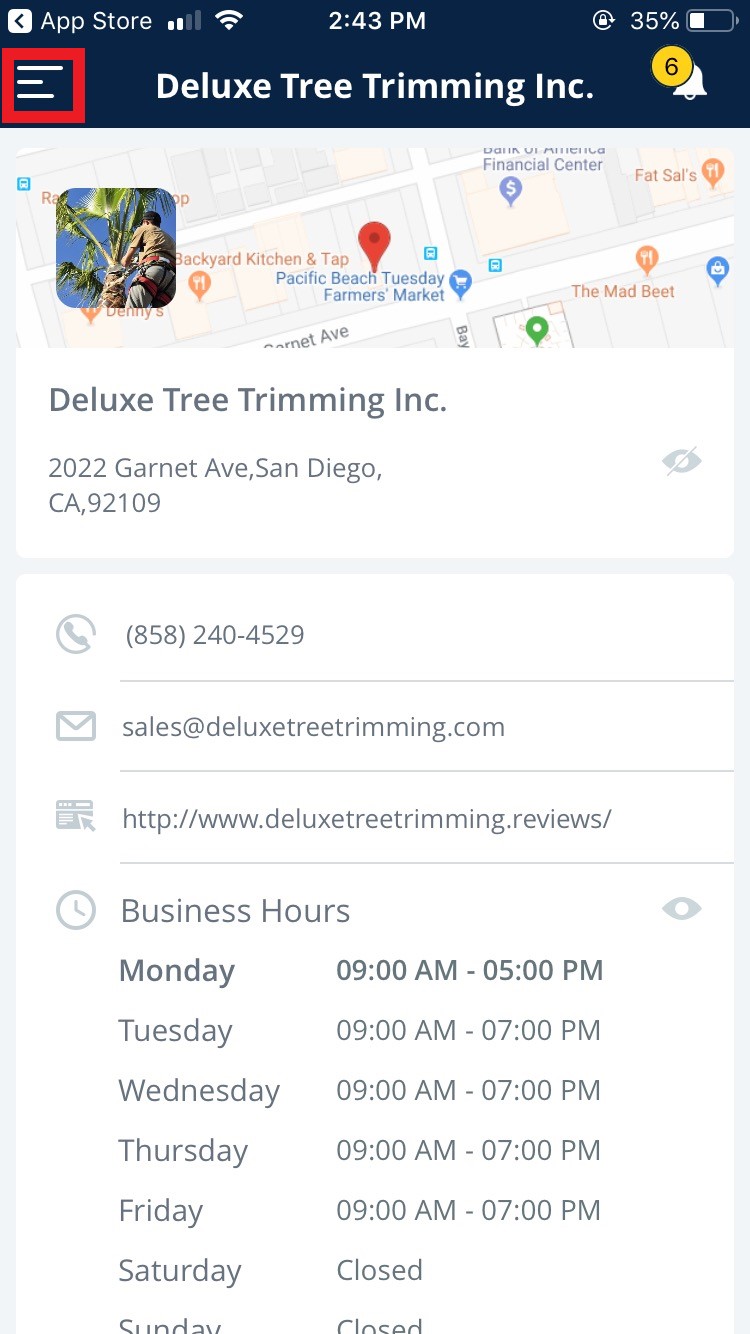Open deluxetreetrimming.reviews website link
Image resolution: width=750 pixels, height=1334 pixels.
coord(366,819)
